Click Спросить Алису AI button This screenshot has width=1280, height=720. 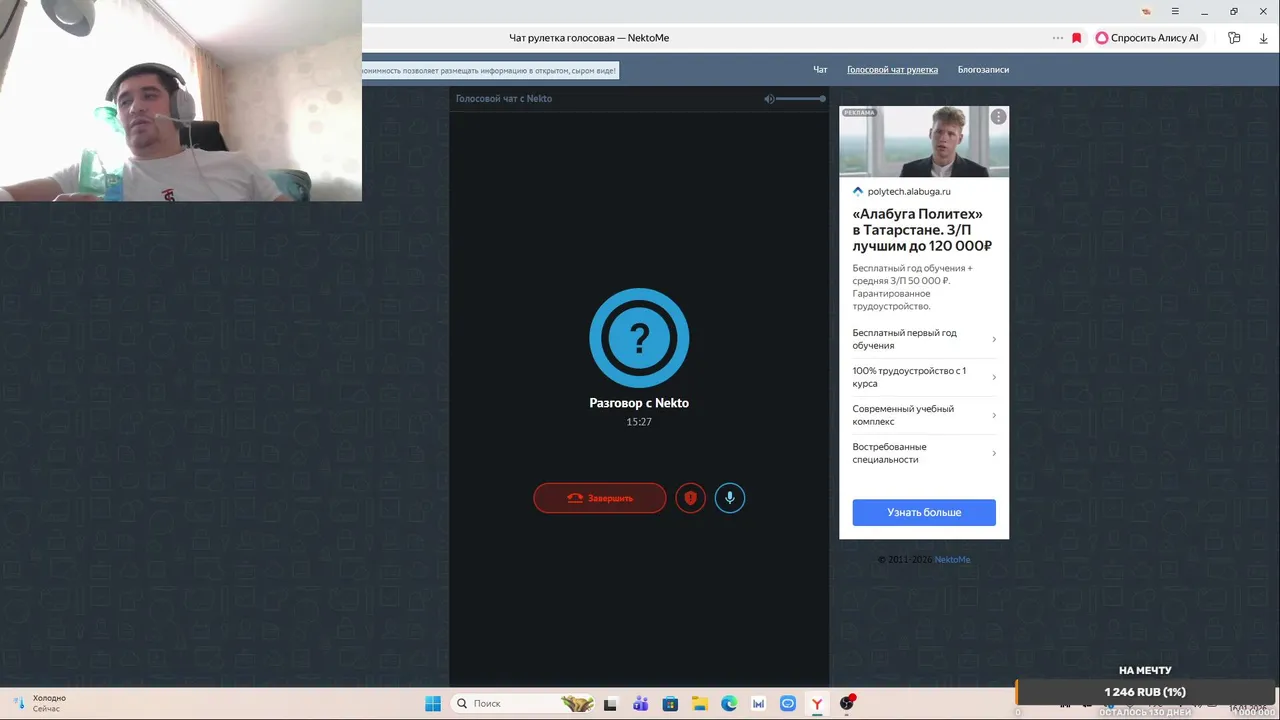(x=1146, y=38)
